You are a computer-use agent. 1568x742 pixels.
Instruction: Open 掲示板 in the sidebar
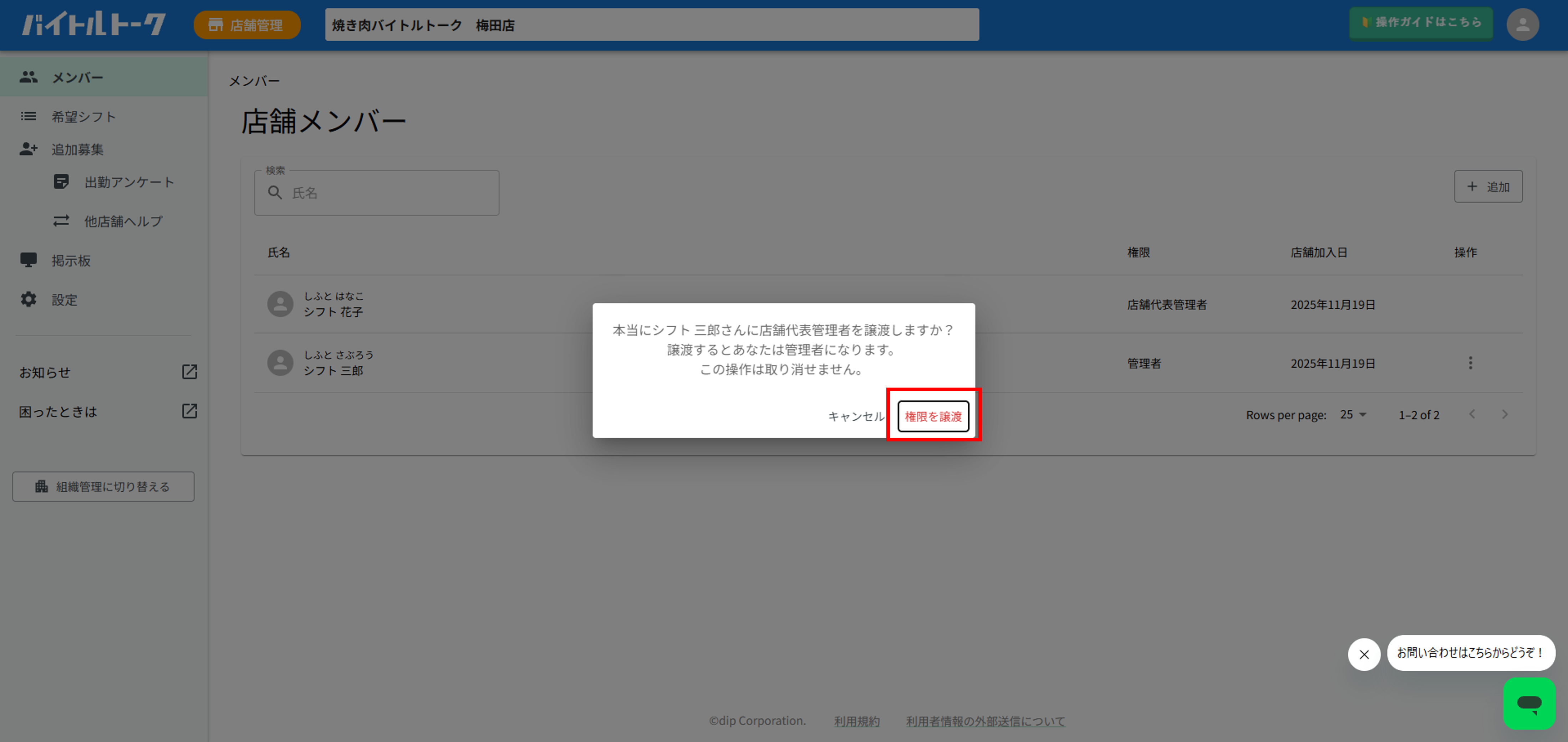pyautogui.click(x=71, y=261)
